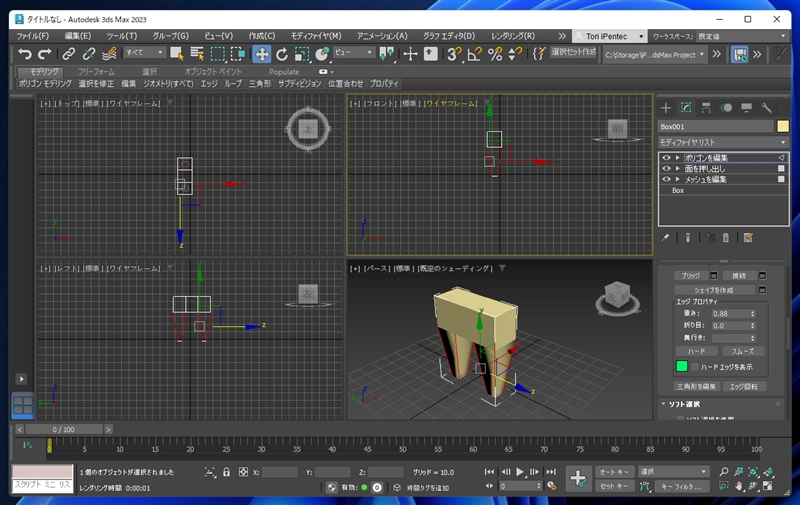The height and width of the screenshot is (505, 800).
Task: Click the Remove Modifier trash icon
Action: coord(726,238)
